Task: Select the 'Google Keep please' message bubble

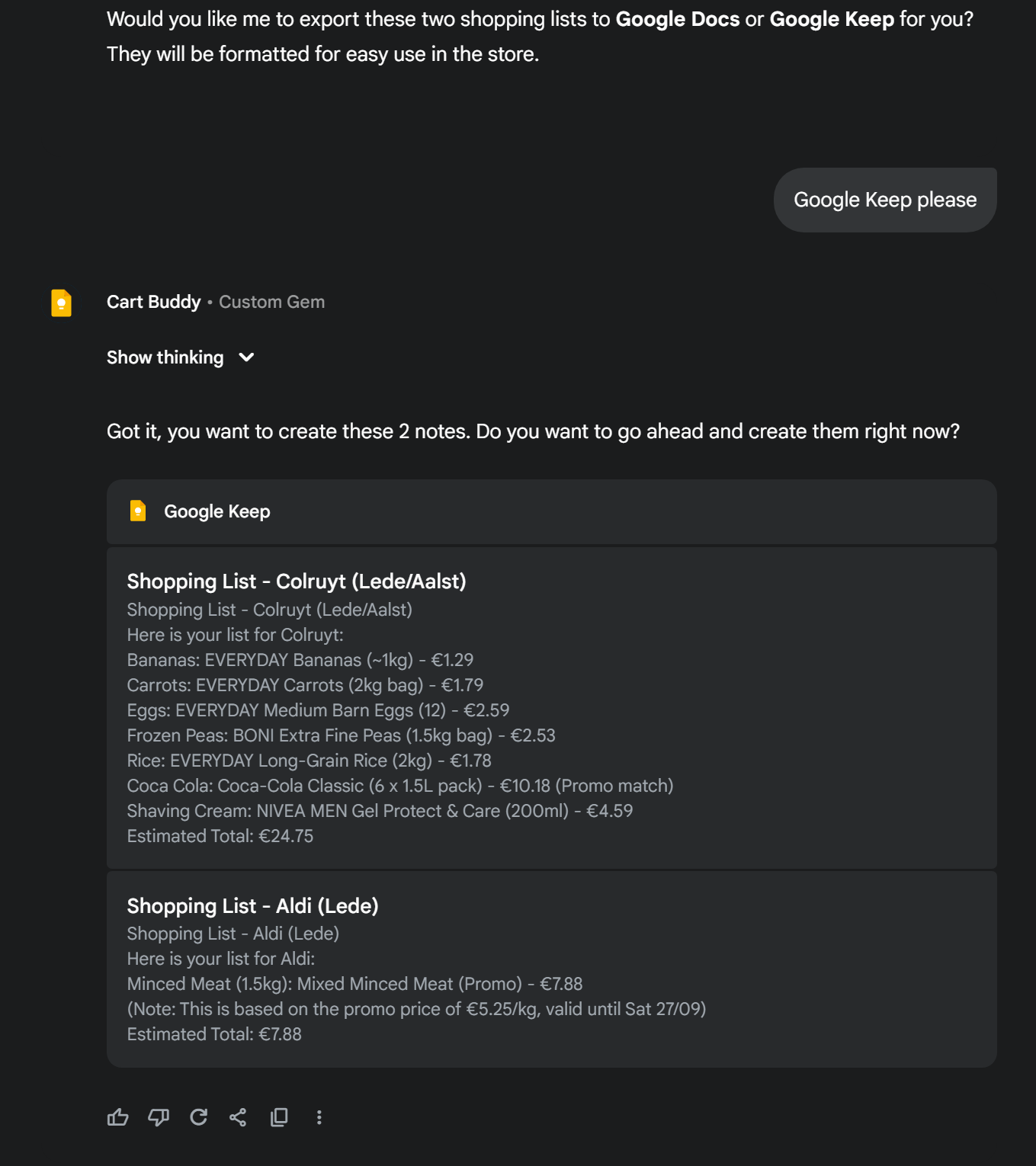Action: (885, 200)
